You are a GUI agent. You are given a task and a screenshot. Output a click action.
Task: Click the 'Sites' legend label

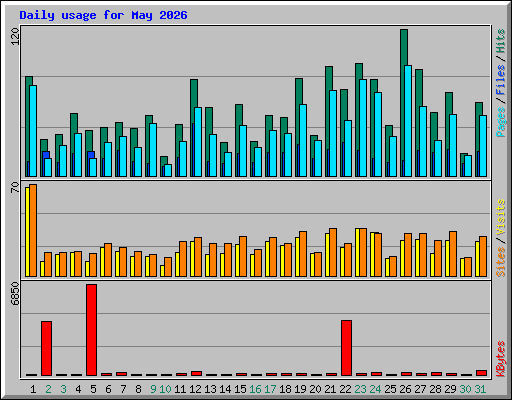[500, 262]
